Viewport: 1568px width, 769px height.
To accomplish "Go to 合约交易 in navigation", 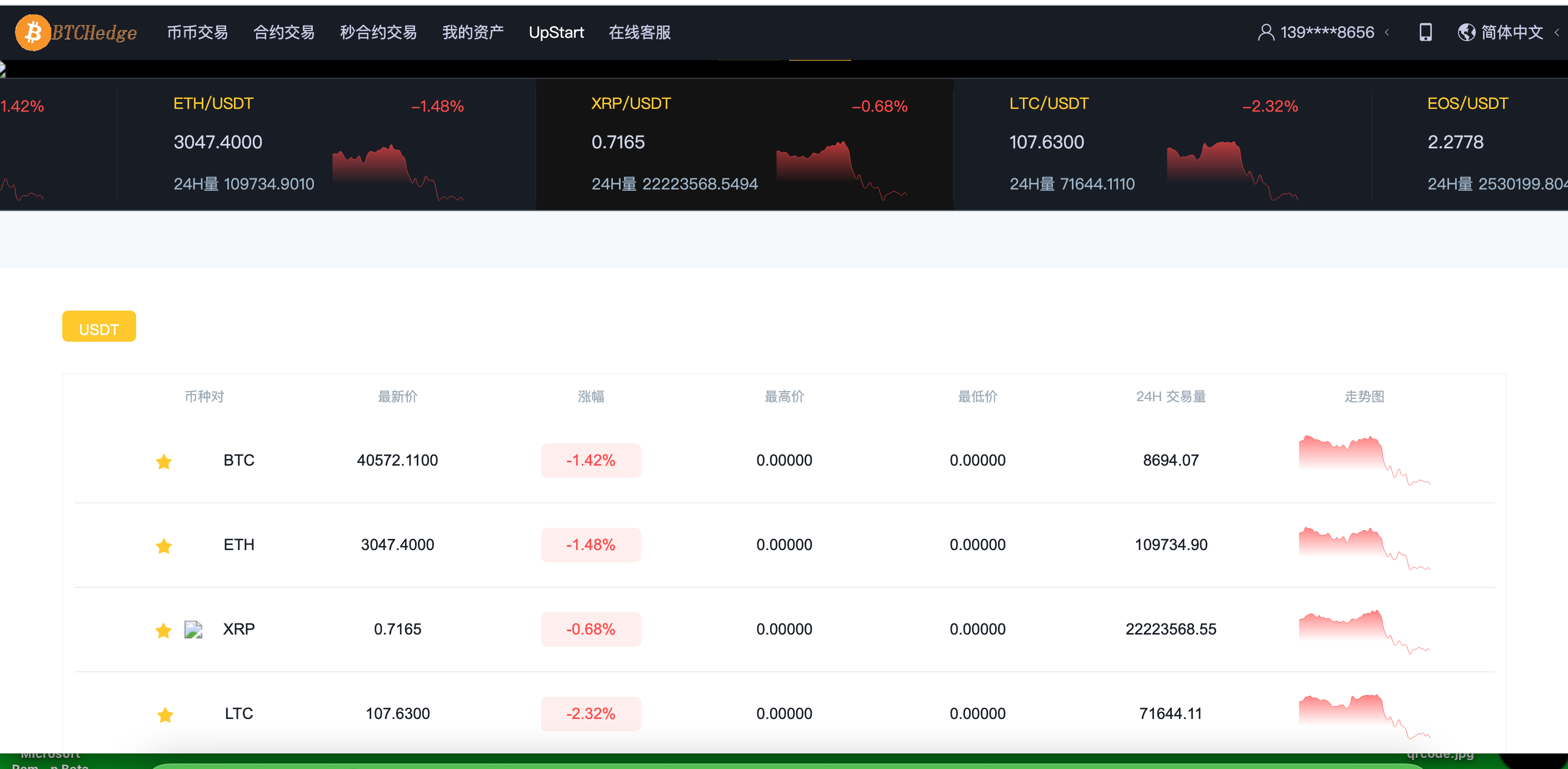I will pyautogui.click(x=284, y=32).
